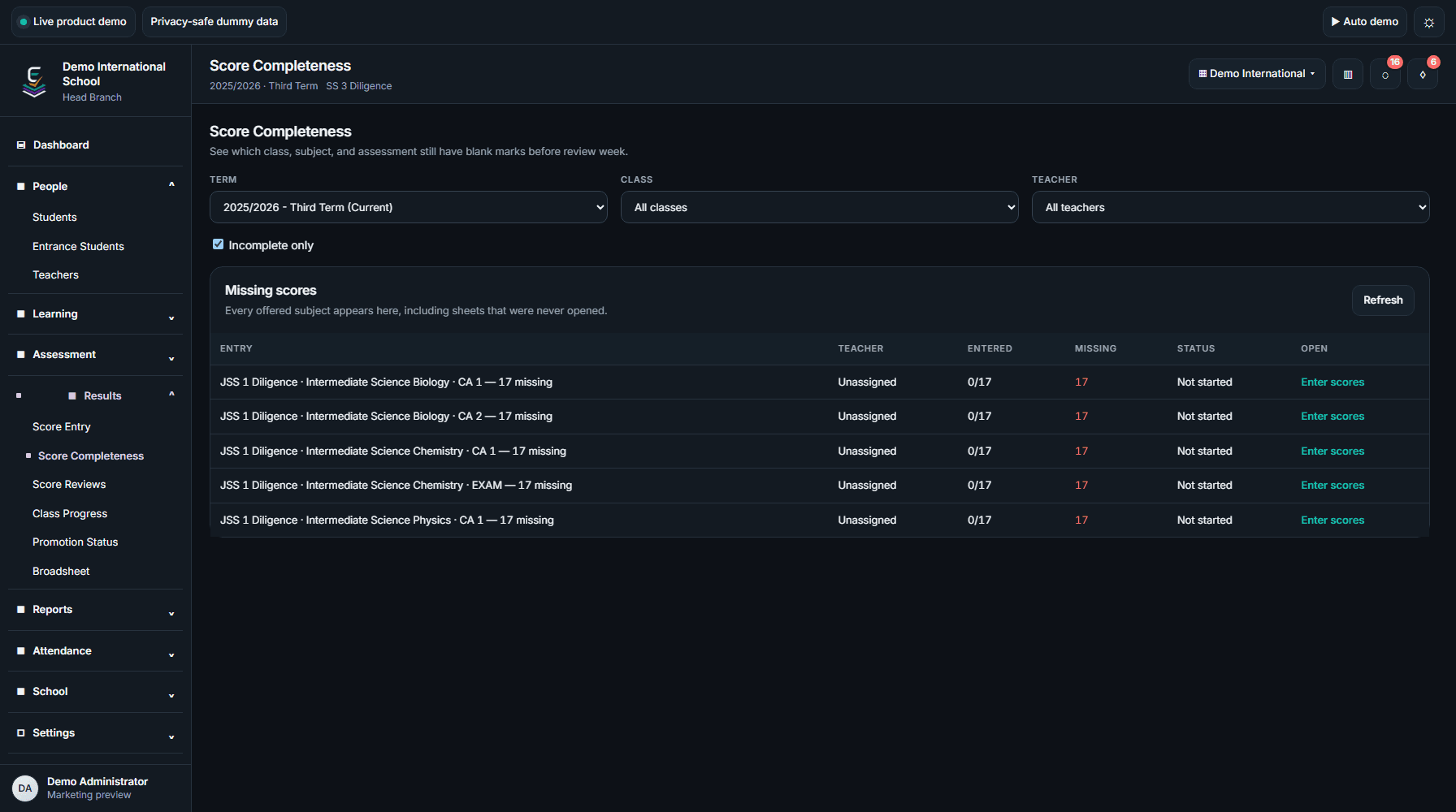The image size is (1456, 812).
Task: Collapse the People section in sidebar
Action: coord(96,187)
